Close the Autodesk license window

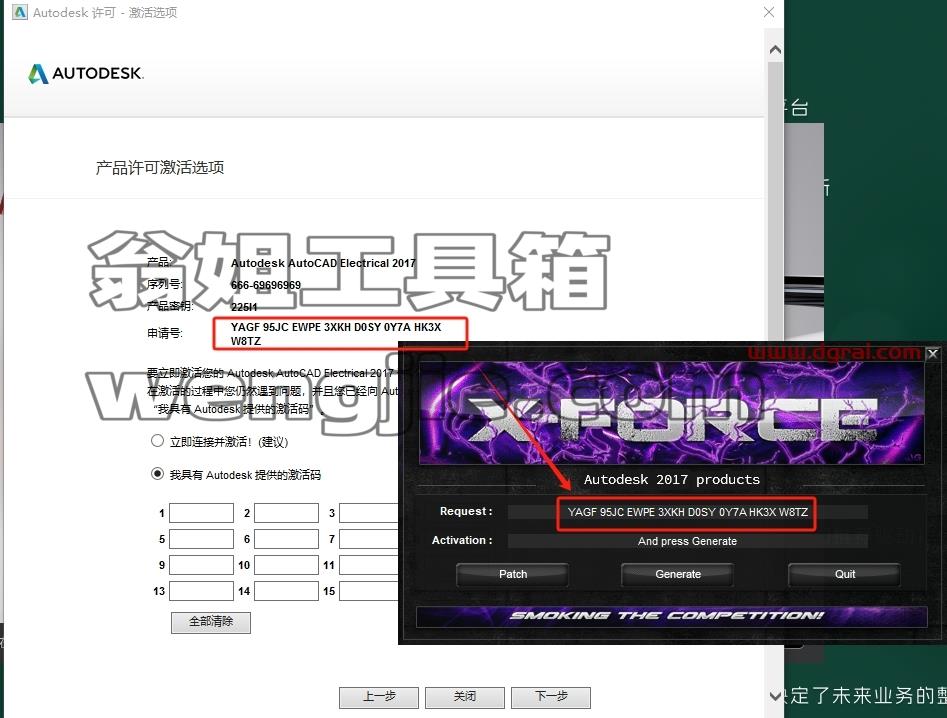(x=769, y=12)
